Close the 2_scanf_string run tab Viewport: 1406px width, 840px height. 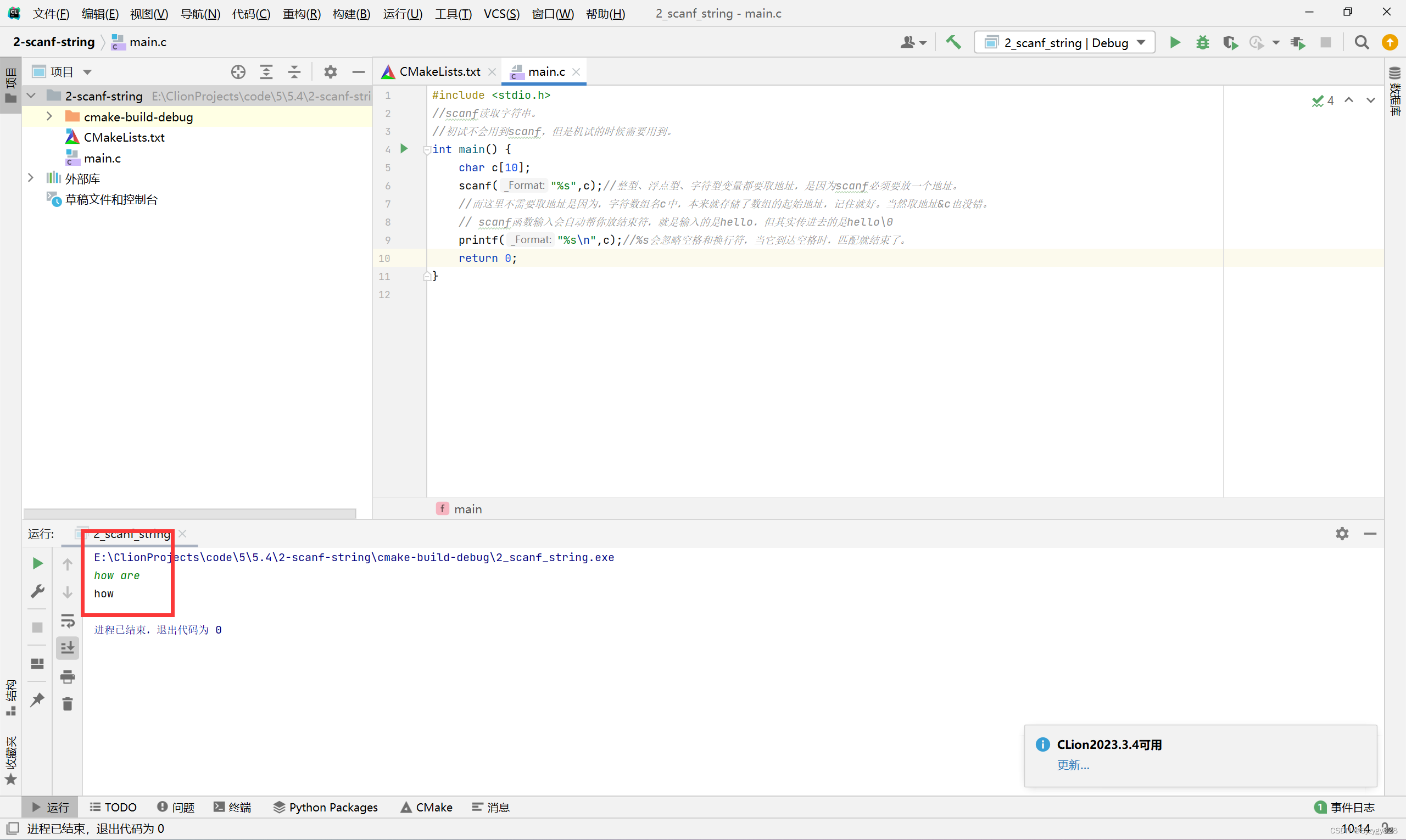(x=182, y=534)
